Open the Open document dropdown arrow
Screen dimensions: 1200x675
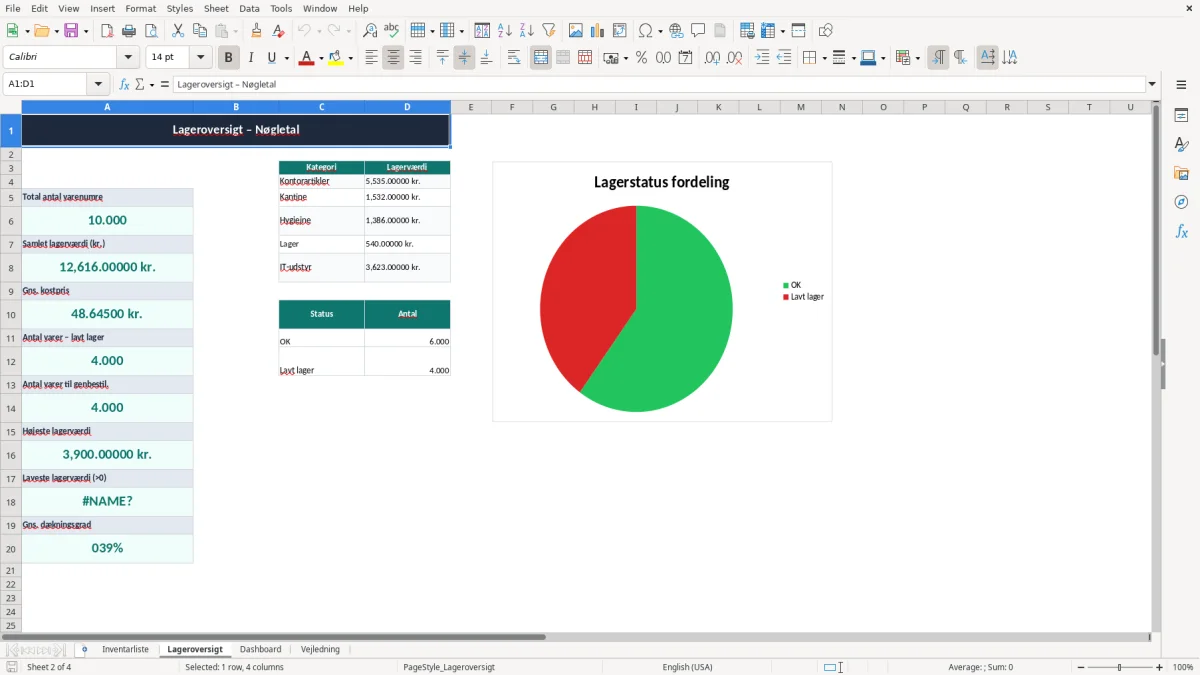pos(55,31)
